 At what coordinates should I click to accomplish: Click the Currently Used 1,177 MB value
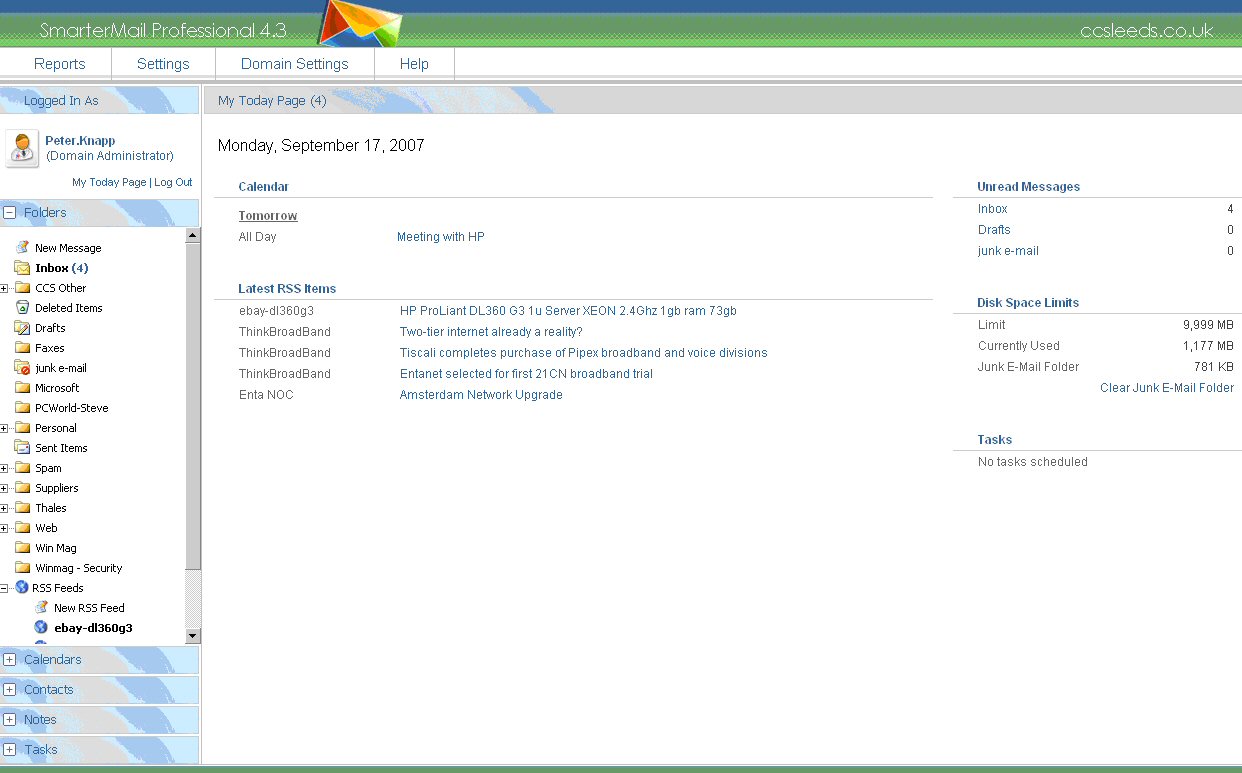tap(1208, 346)
